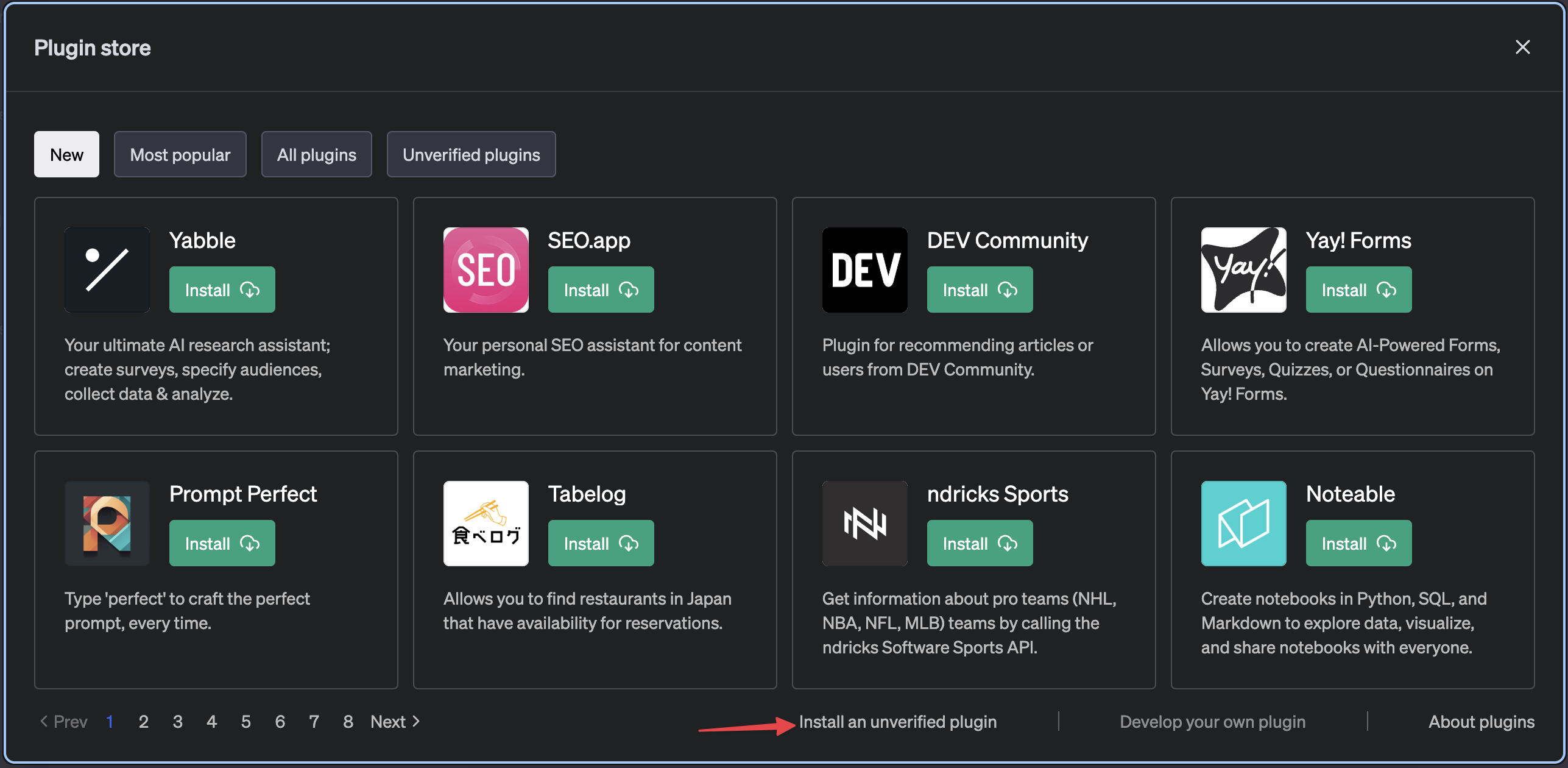Open Develop your own plugin
This screenshot has width=1568, height=768.
point(1212,721)
